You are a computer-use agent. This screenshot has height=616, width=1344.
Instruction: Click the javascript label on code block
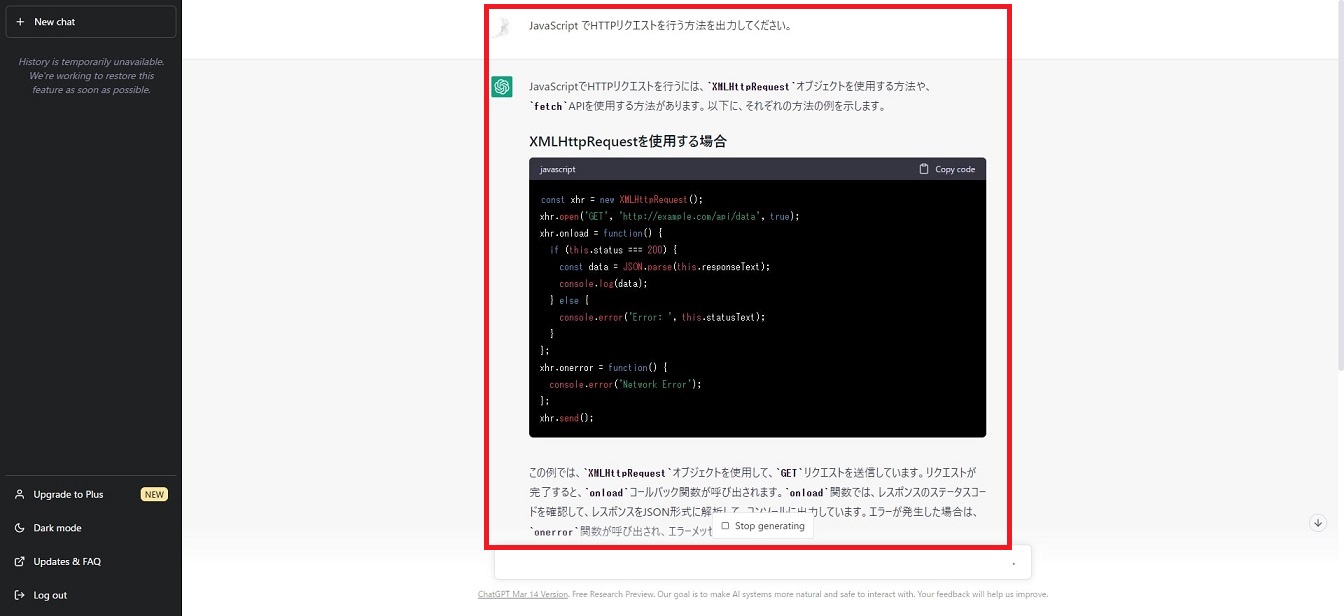click(558, 169)
